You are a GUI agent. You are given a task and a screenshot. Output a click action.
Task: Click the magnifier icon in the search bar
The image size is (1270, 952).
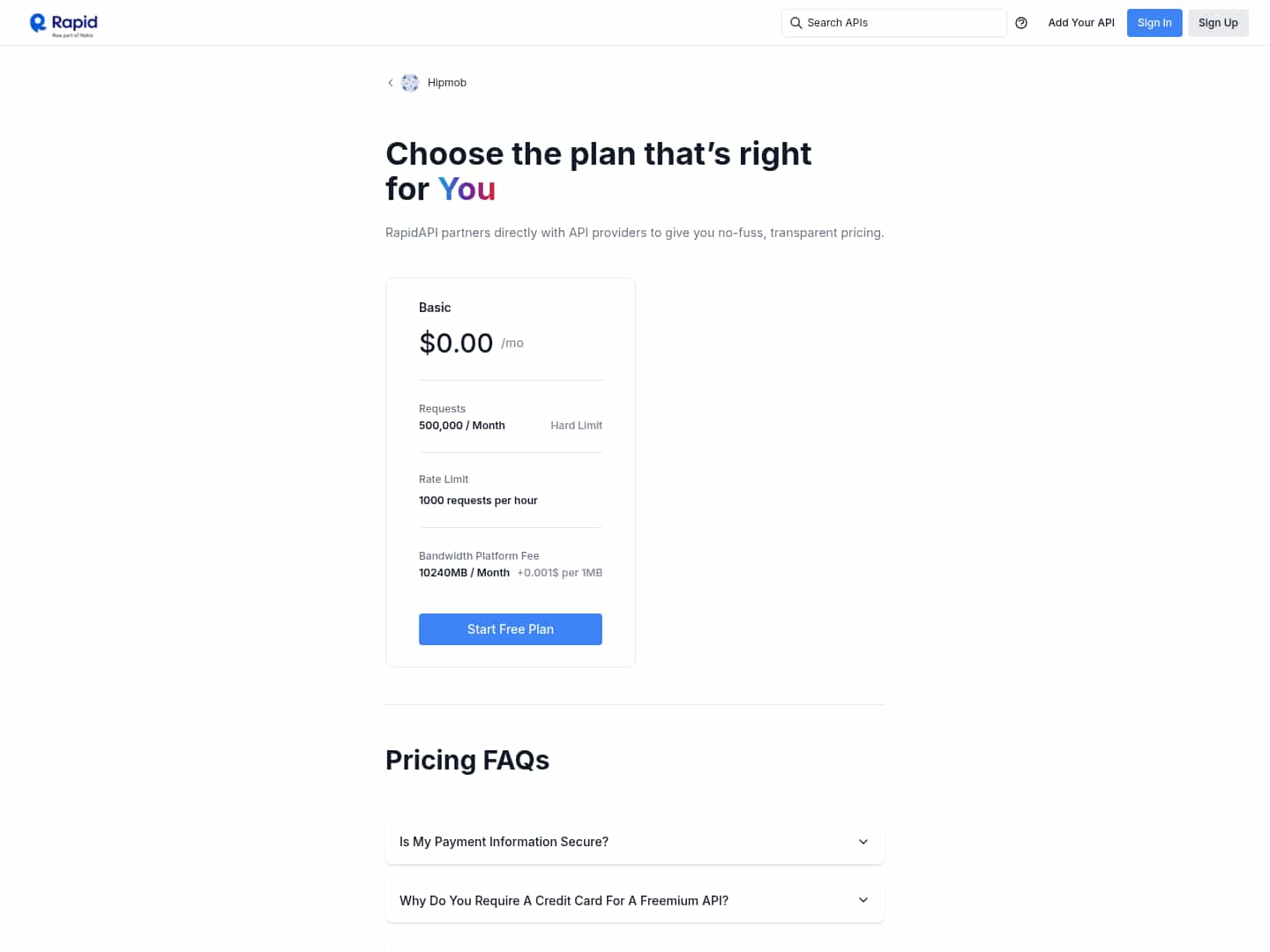click(796, 23)
